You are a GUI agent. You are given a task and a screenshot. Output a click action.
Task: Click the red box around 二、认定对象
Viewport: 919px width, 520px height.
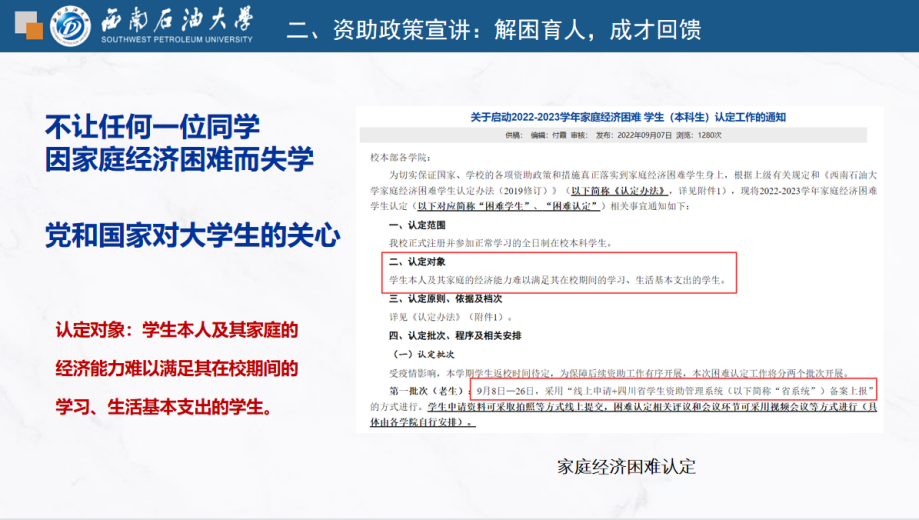click(x=560, y=272)
